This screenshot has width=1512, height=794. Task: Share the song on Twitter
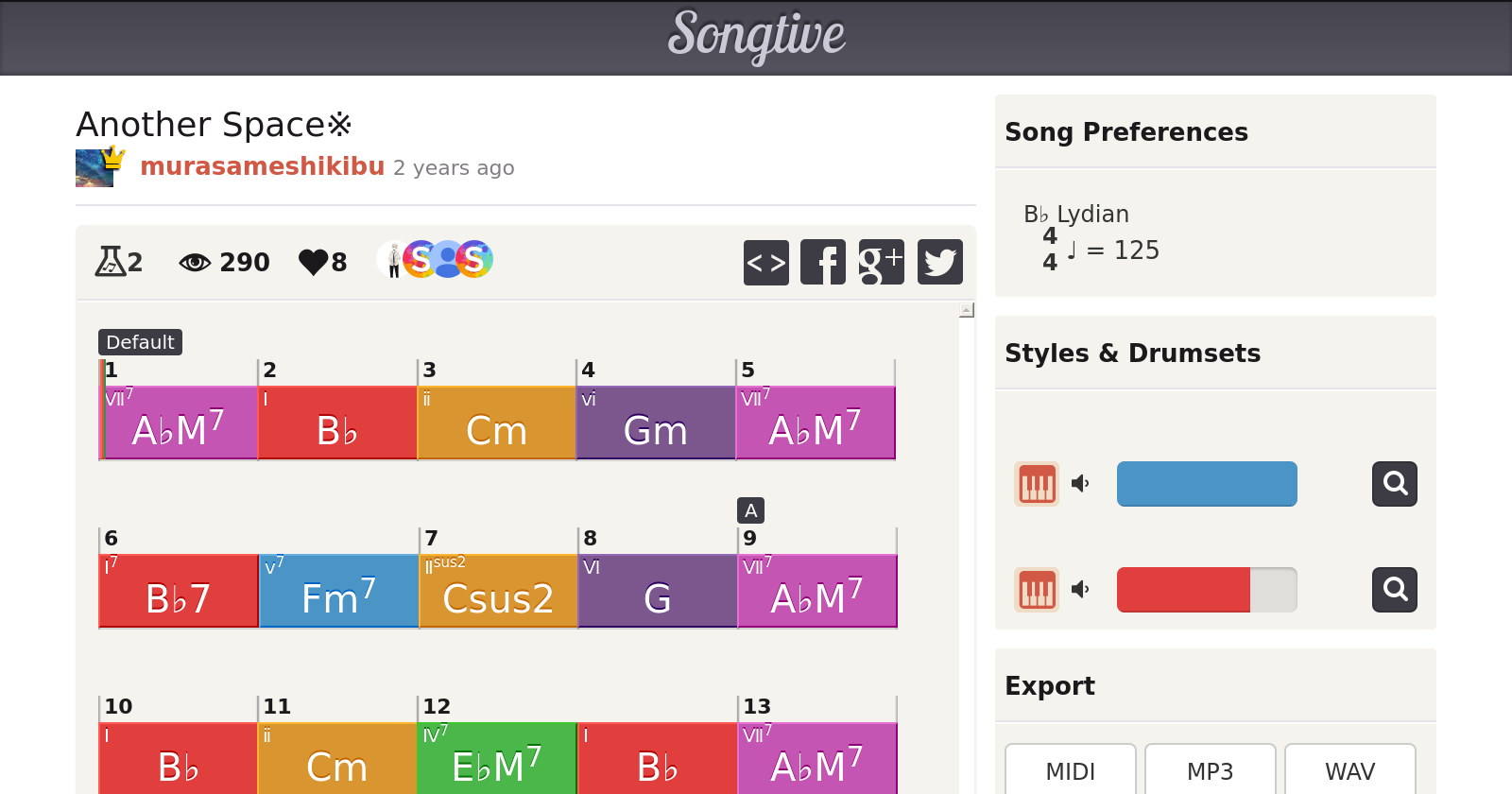pyautogui.click(x=939, y=262)
